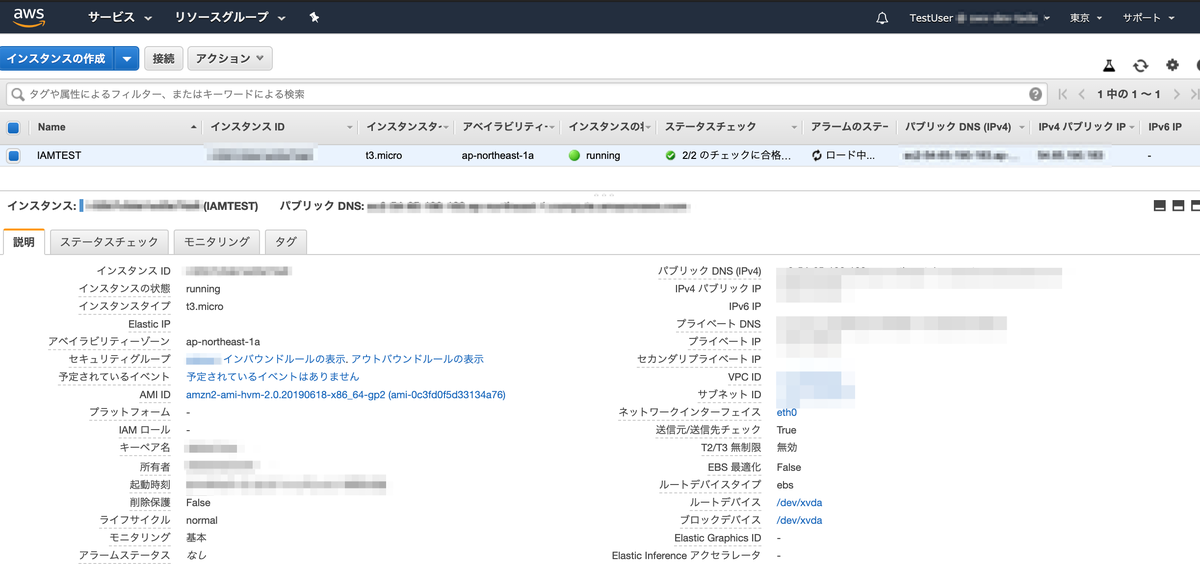The image size is (1200, 564).
Task: Open the サポート menu
Action: 1150,18
